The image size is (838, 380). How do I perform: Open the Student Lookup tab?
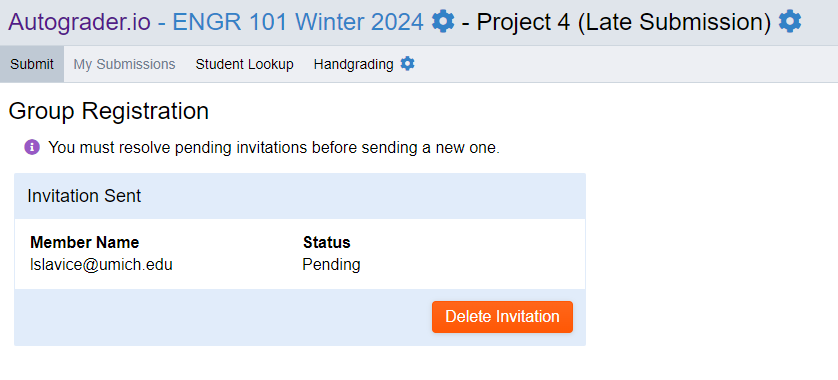(x=244, y=64)
